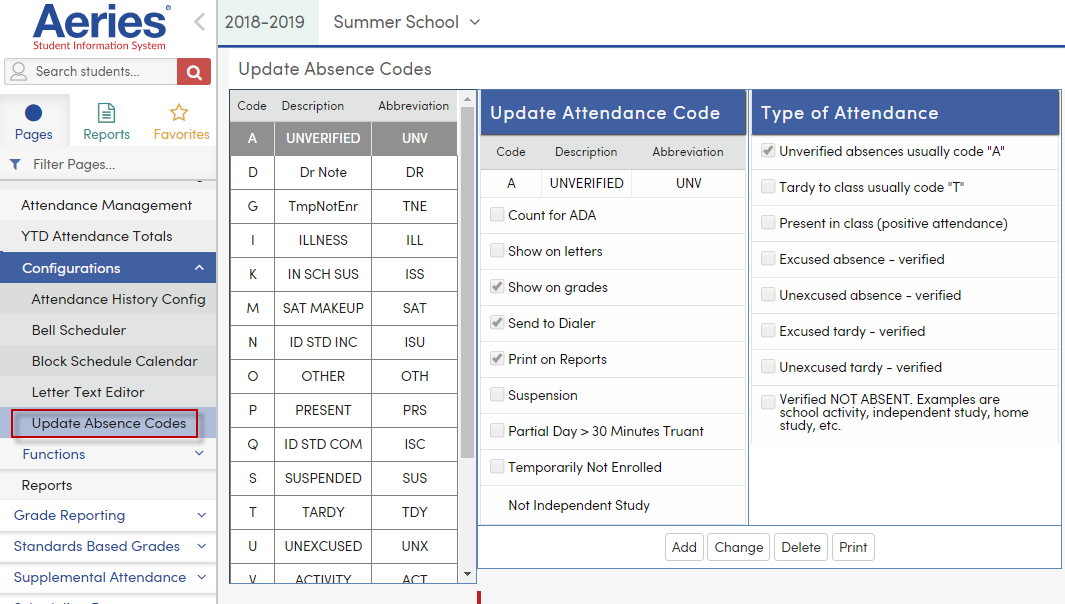
Task: Click scroll down arrow of codes list
Action: pos(467,575)
